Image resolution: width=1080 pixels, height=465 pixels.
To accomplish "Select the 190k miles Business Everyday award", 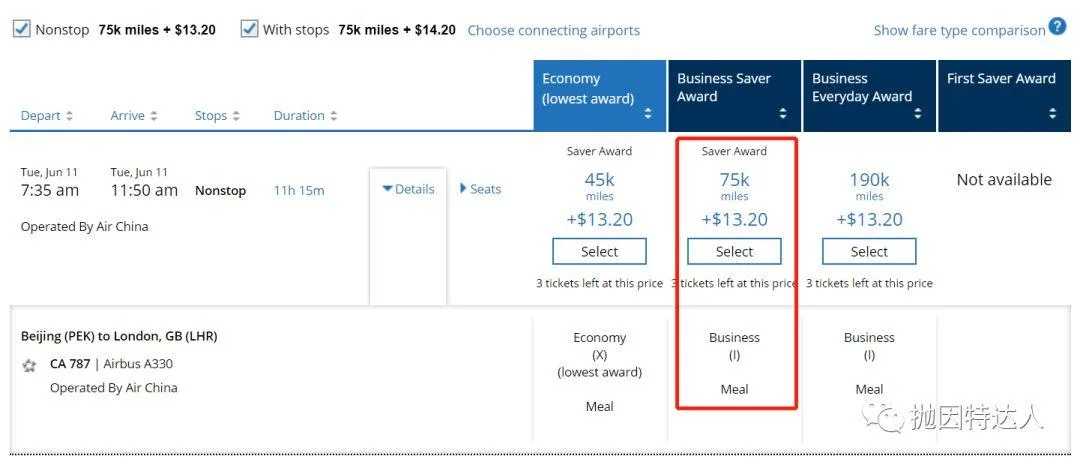I will pos(869,251).
